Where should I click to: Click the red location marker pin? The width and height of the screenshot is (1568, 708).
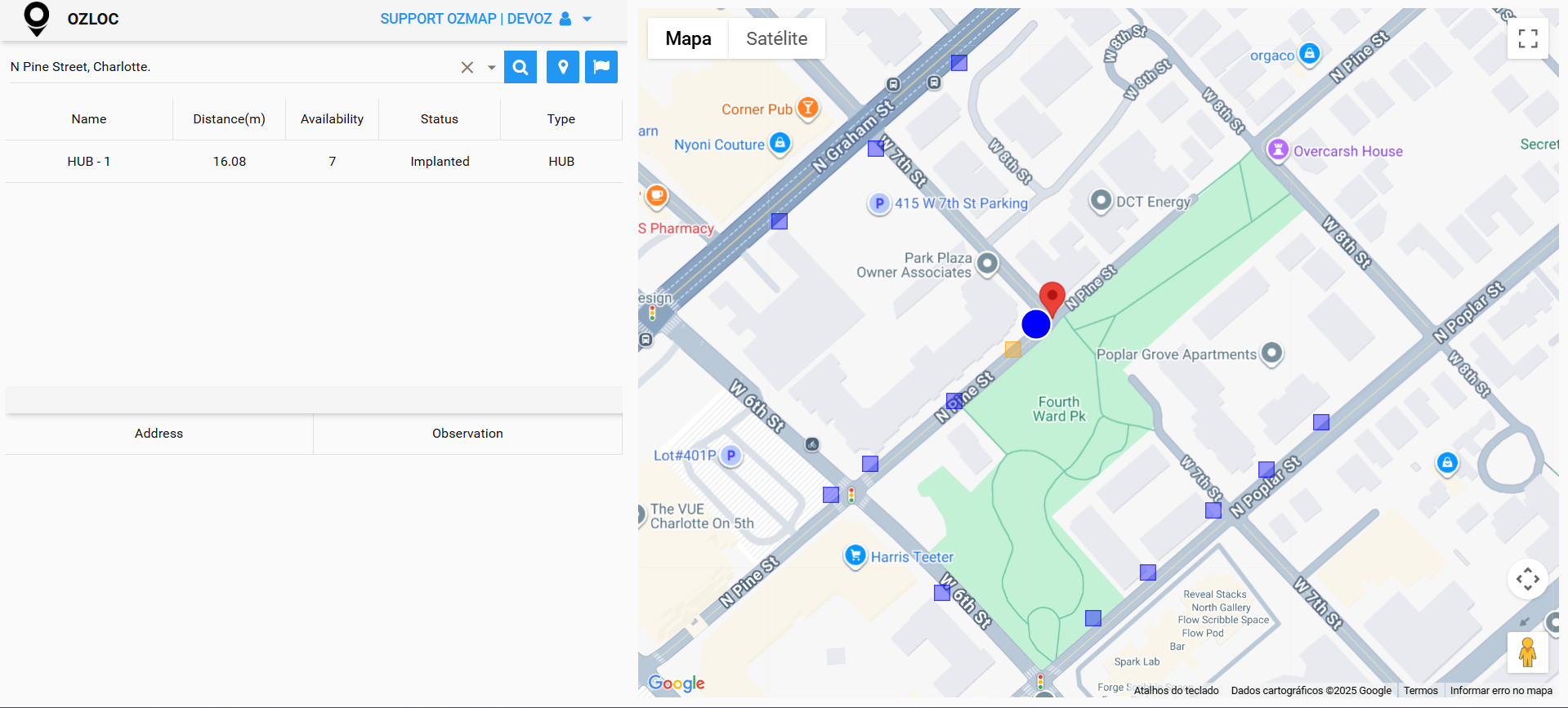pos(1052,299)
